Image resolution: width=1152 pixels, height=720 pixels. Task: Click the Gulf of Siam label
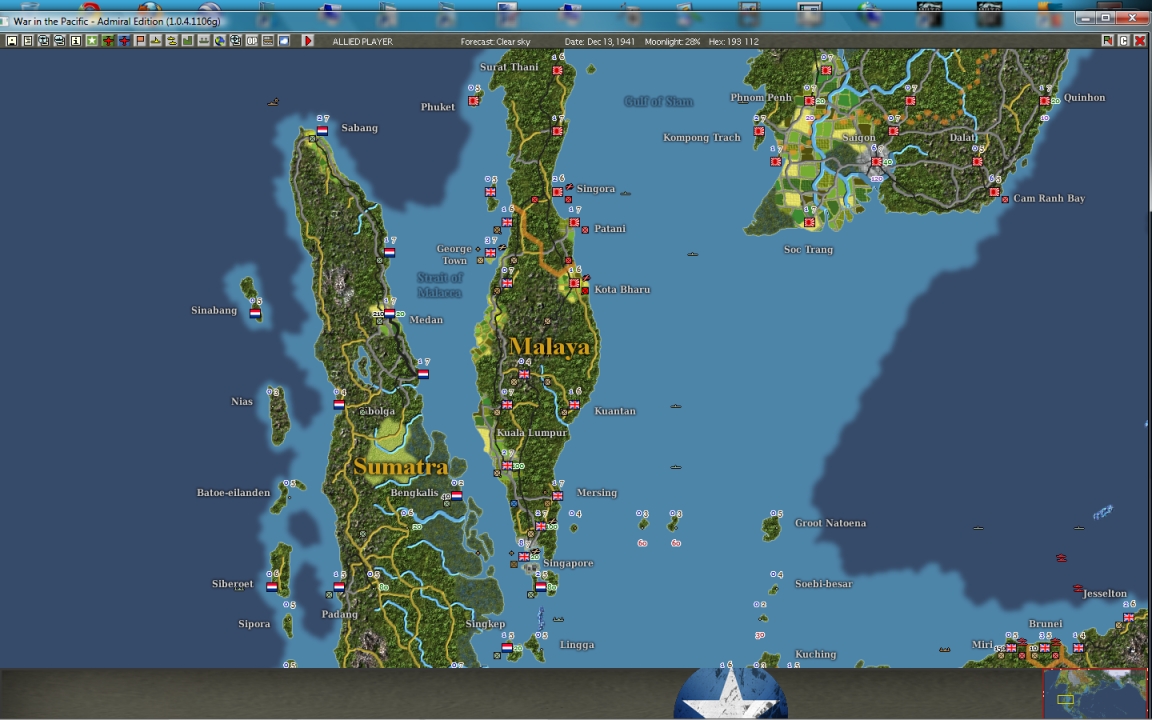point(658,101)
